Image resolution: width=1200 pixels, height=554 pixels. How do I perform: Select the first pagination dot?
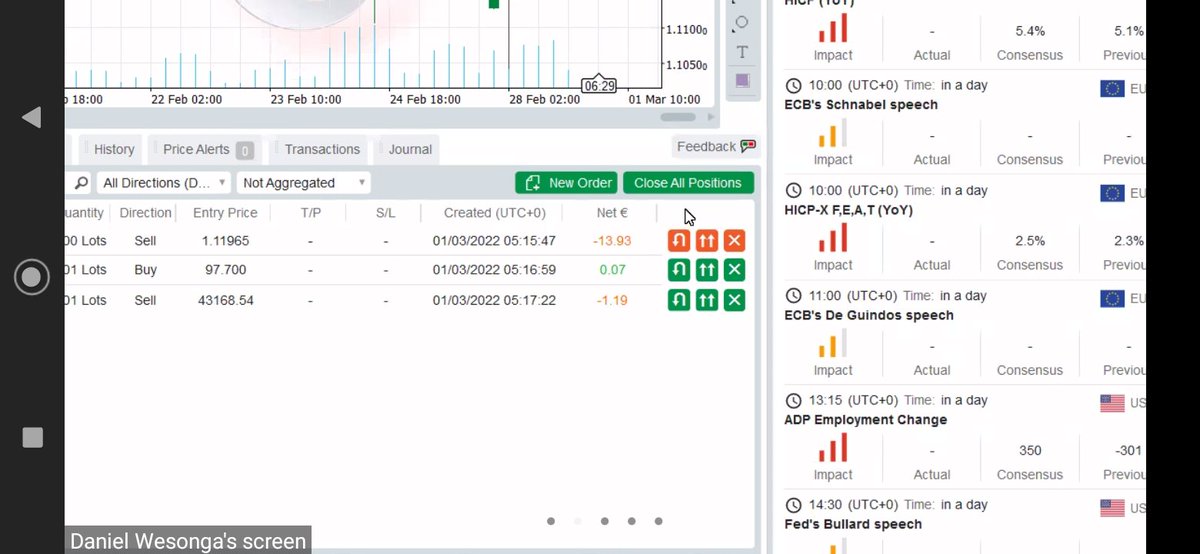tap(551, 521)
